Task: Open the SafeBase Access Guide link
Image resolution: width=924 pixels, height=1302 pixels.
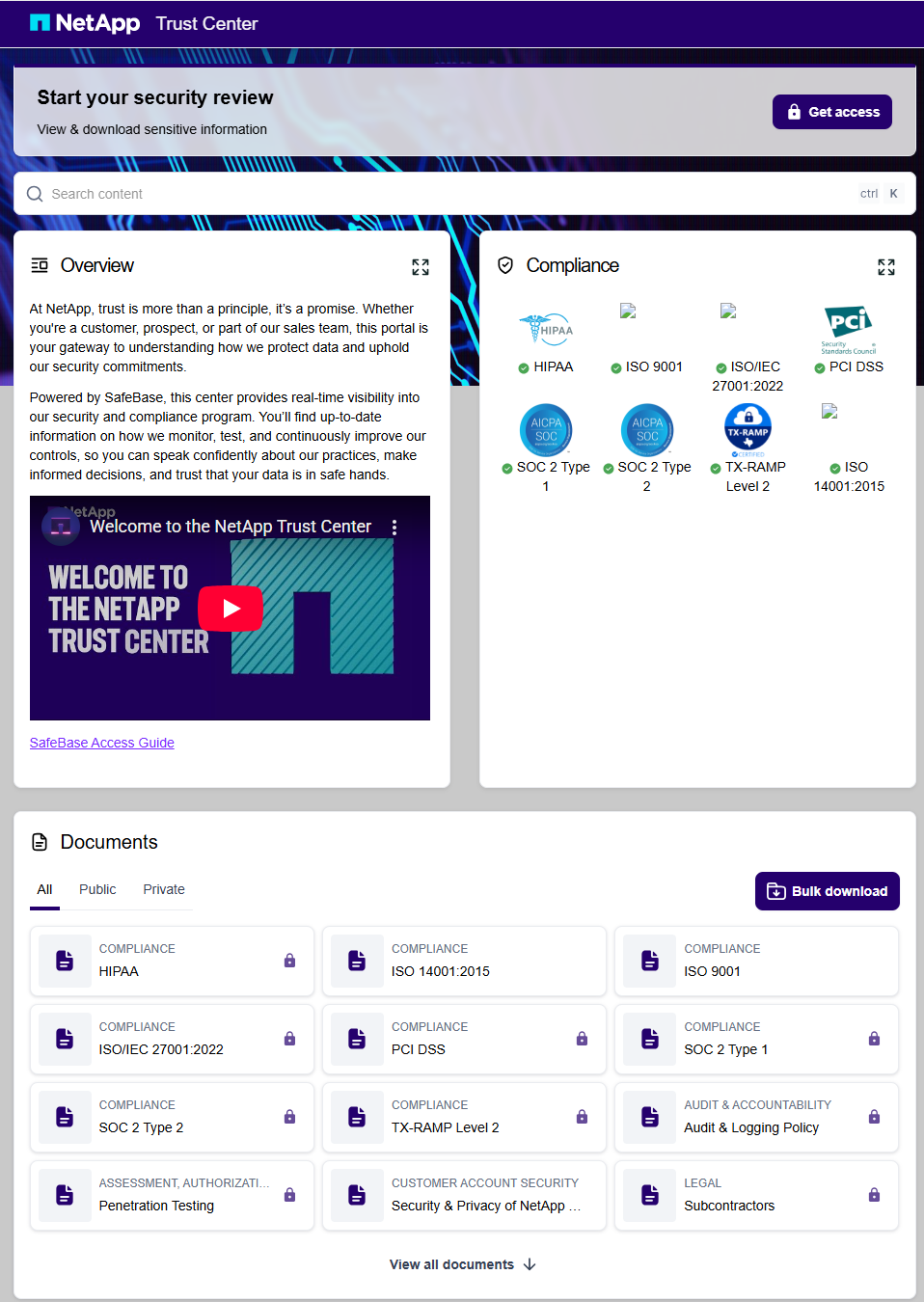Action: (x=102, y=743)
